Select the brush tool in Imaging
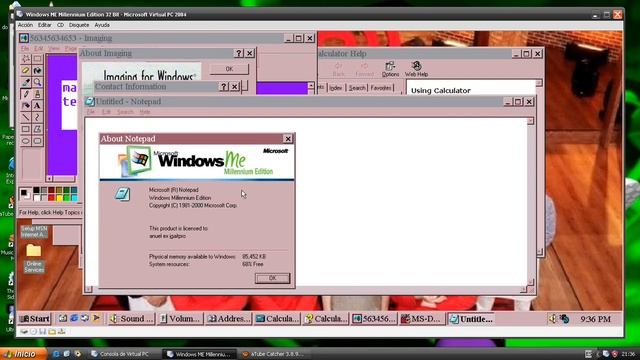Viewport: 640px width, 360px height. pos(37,94)
